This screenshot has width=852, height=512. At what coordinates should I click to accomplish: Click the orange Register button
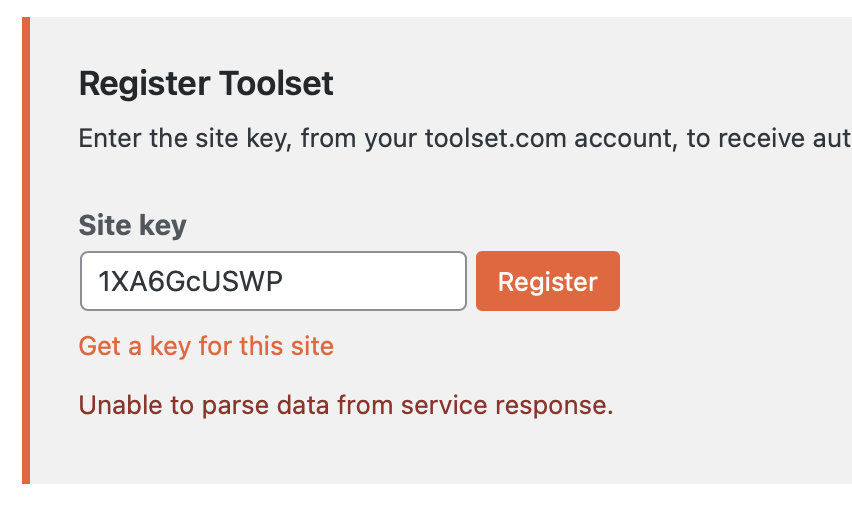pyautogui.click(x=547, y=282)
